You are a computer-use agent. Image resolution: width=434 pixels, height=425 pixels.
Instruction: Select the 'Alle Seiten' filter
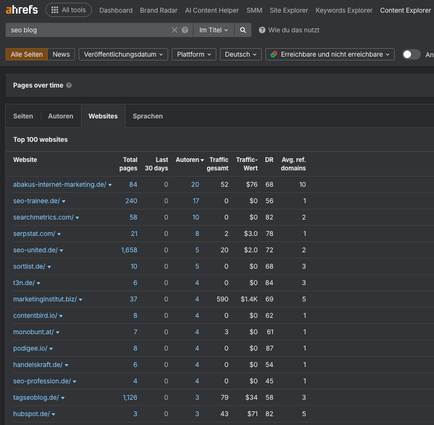(27, 54)
